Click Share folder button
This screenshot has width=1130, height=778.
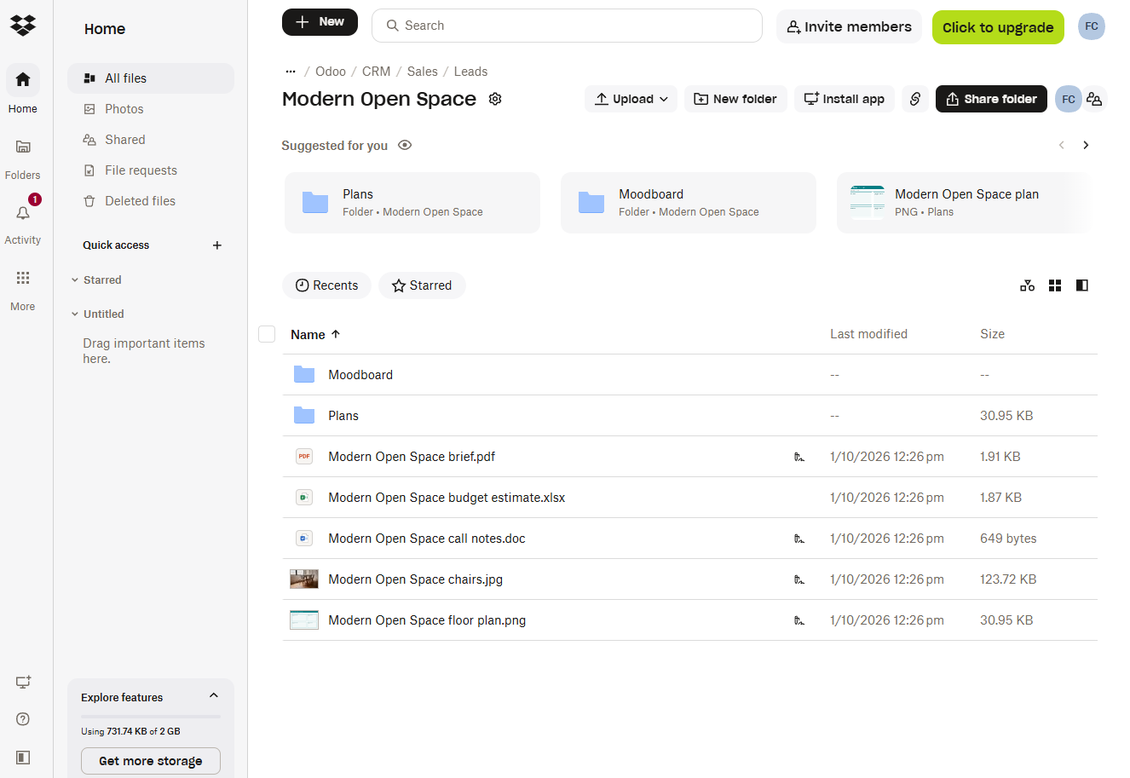[x=991, y=99]
